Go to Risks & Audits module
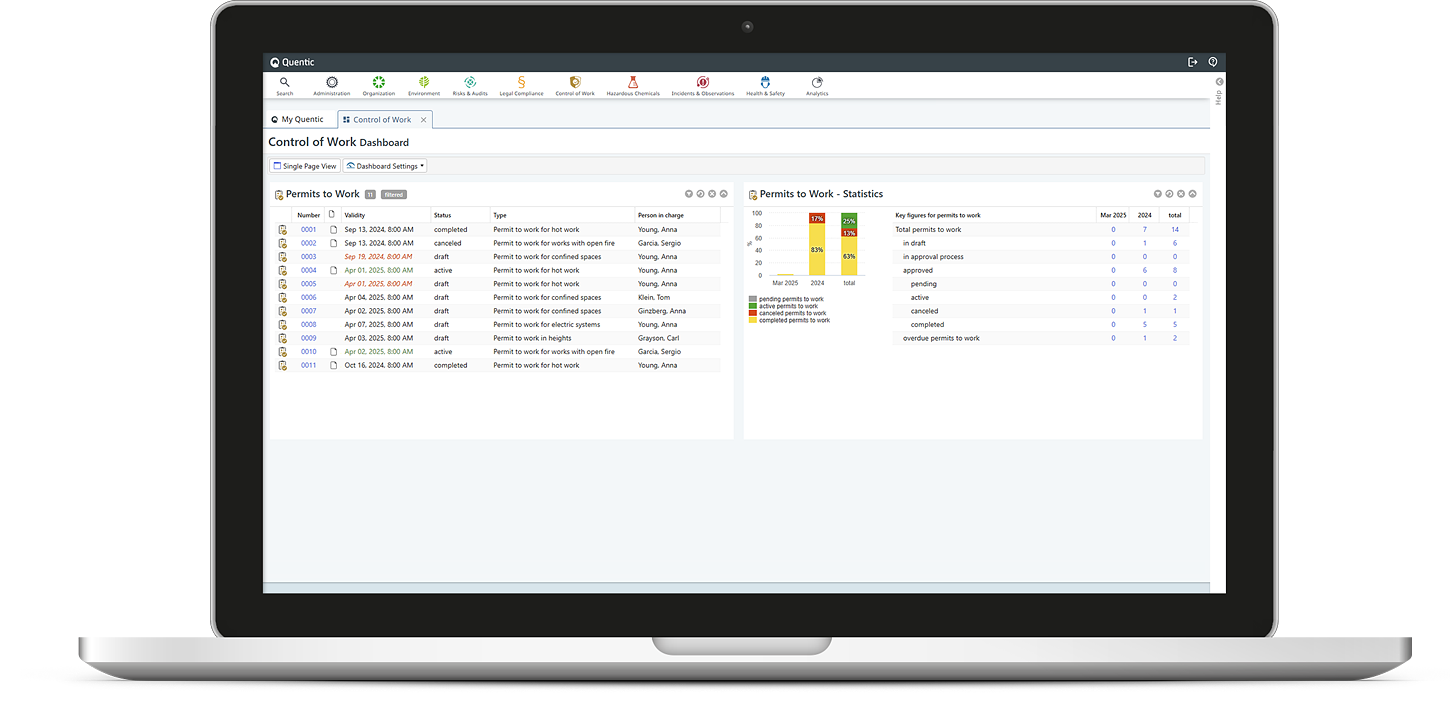 (470, 85)
